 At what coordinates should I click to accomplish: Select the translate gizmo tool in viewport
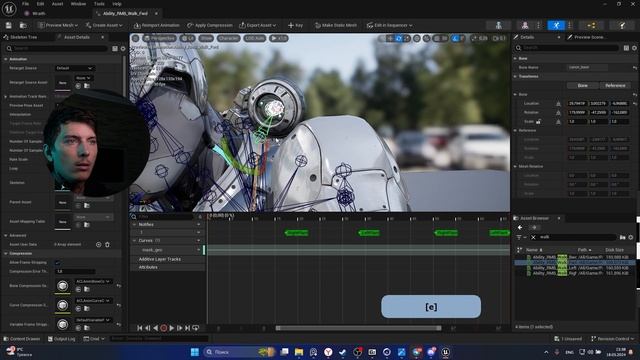(x=390, y=38)
